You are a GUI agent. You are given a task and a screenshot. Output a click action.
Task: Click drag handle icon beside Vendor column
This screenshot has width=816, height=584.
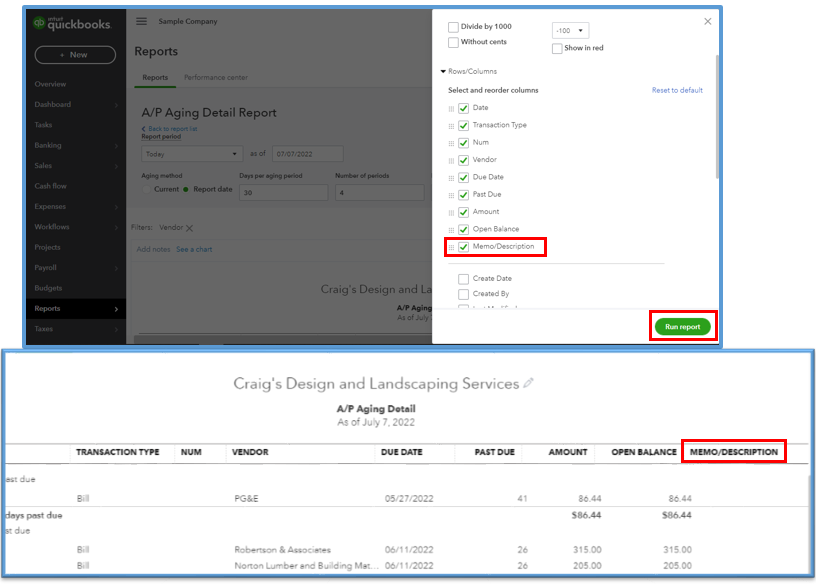[x=451, y=160]
